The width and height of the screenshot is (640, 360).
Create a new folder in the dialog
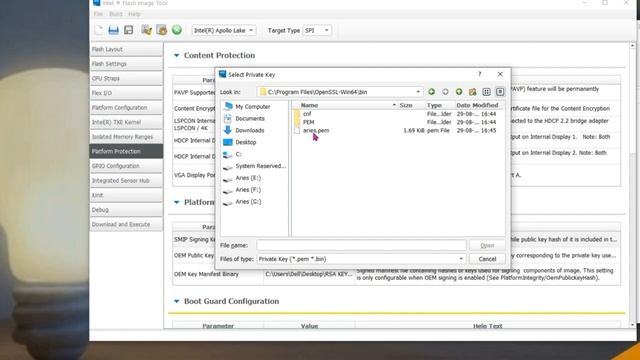point(473,92)
